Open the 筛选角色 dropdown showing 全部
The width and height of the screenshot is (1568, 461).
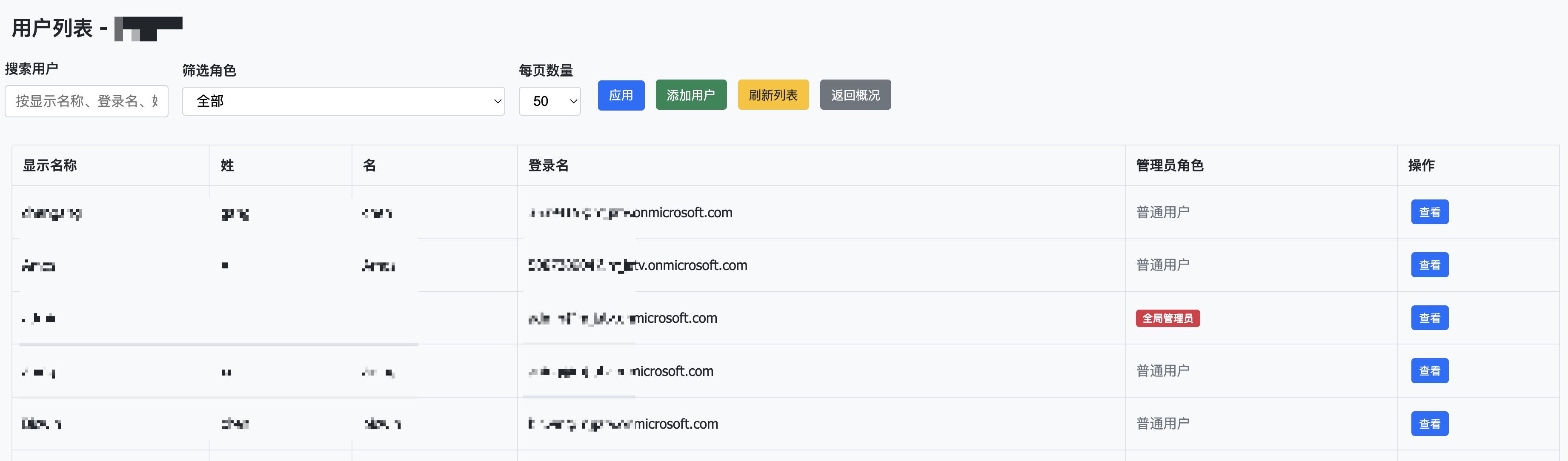tap(343, 101)
